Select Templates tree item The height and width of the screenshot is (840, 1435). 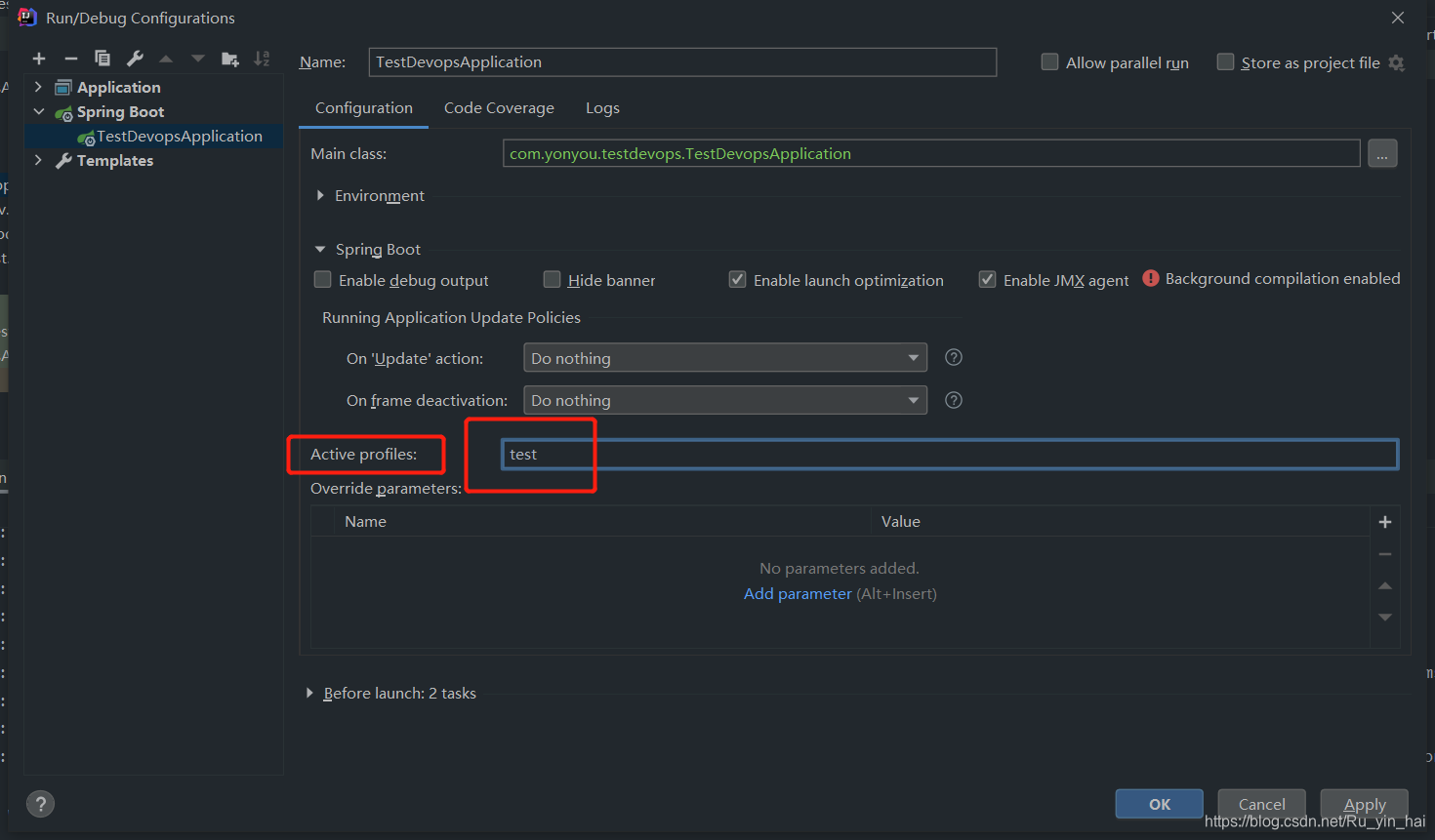[x=115, y=161]
